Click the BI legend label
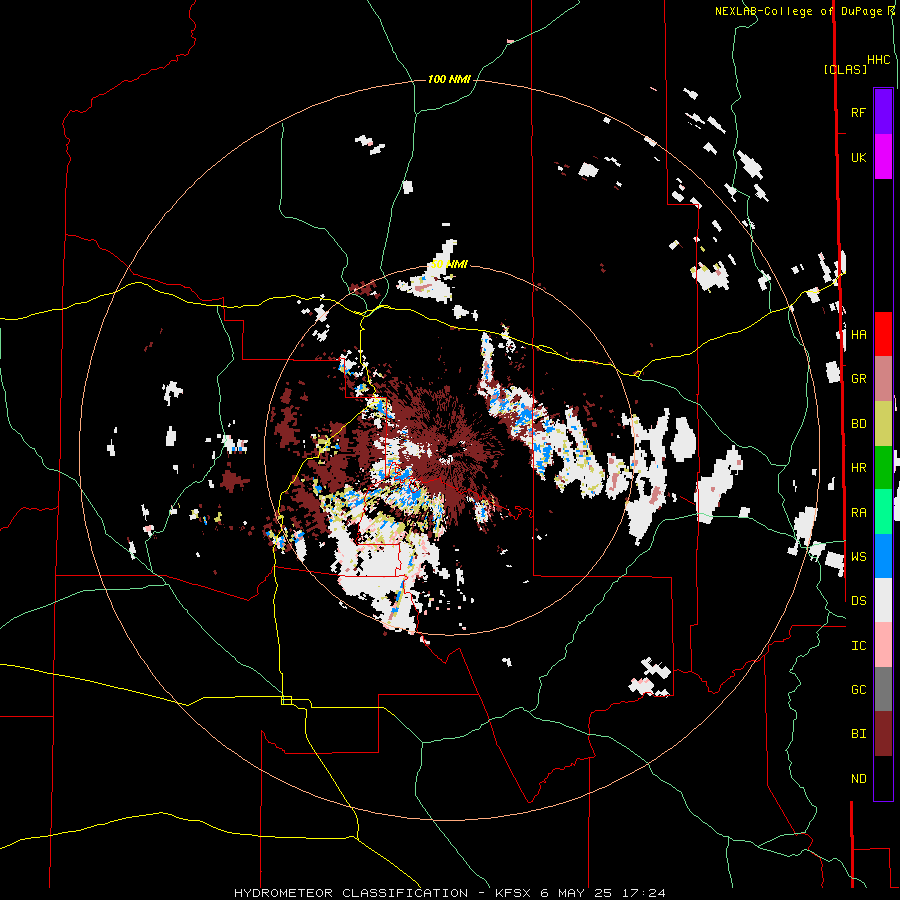 tap(859, 734)
